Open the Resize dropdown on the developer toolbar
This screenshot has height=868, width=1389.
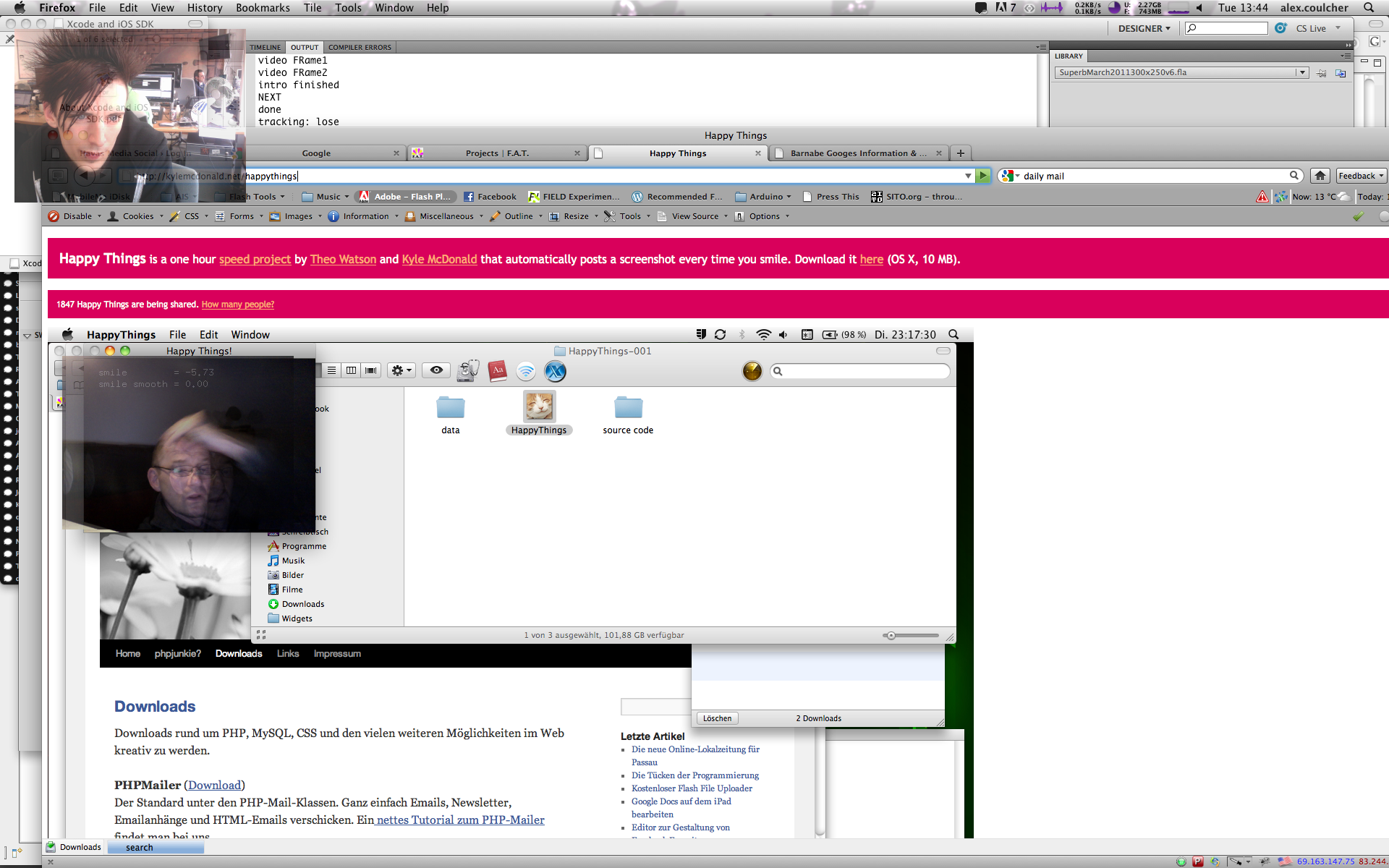[x=574, y=216]
